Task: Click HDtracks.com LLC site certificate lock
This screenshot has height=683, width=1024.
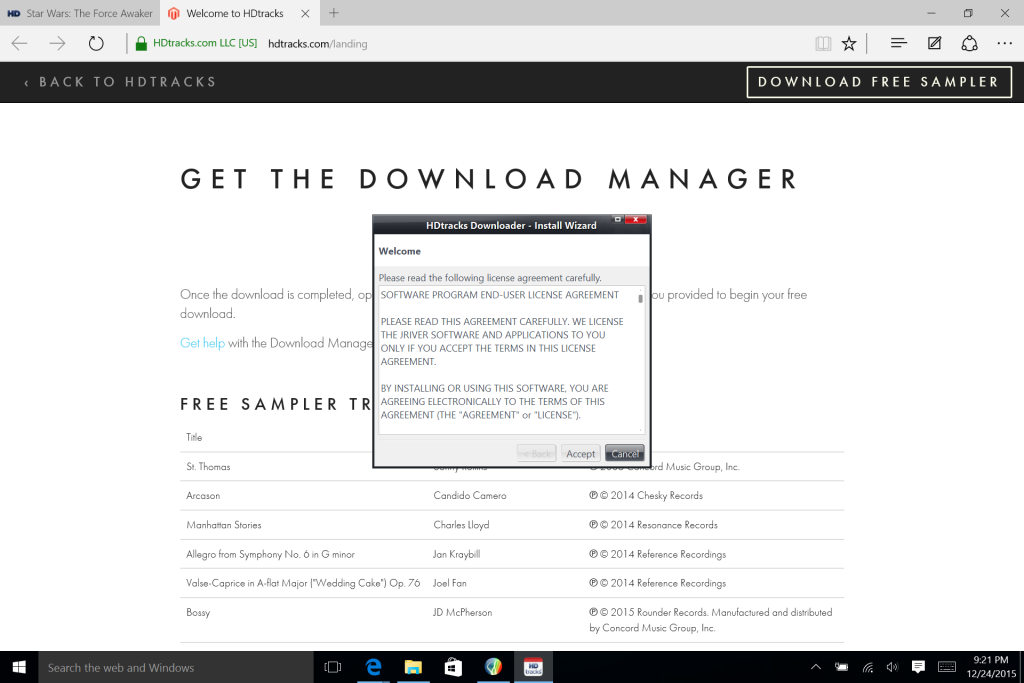Action: tap(141, 44)
